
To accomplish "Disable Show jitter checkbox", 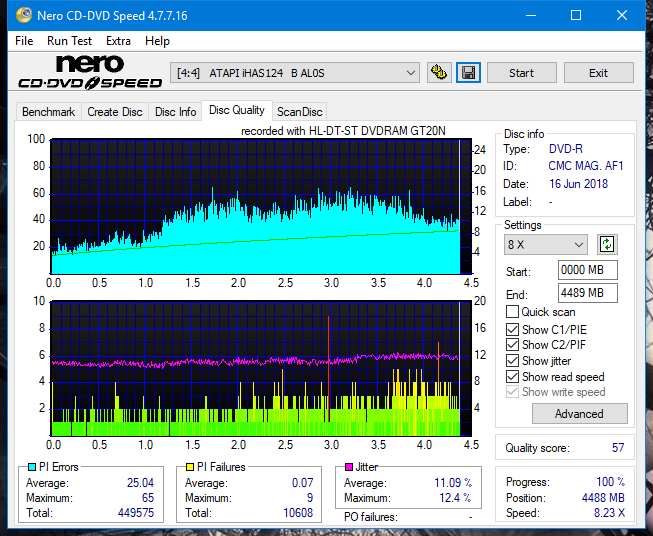I will tap(512, 361).
